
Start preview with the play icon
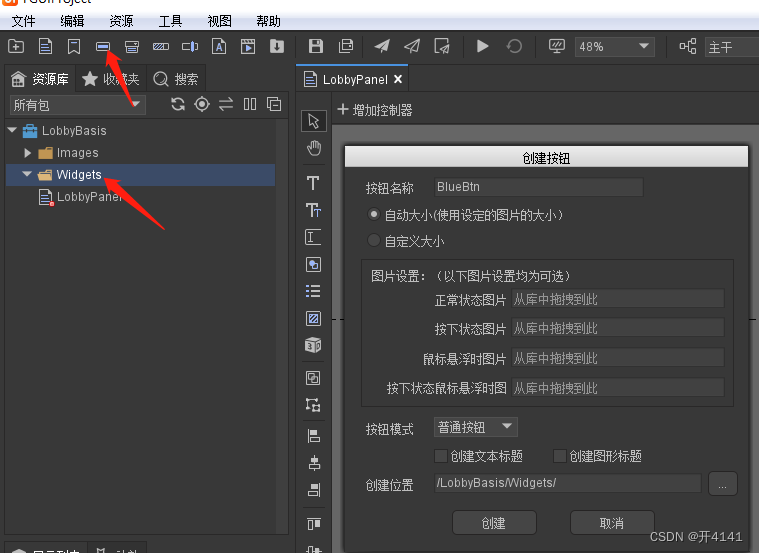pyautogui.click(x=482, y=46)
